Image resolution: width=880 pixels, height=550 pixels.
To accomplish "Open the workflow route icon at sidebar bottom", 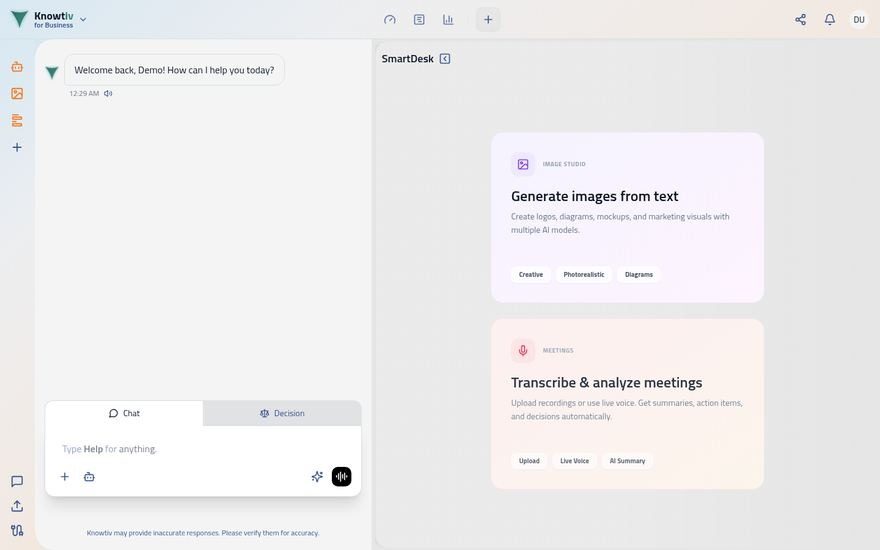I will coord(17,530).
